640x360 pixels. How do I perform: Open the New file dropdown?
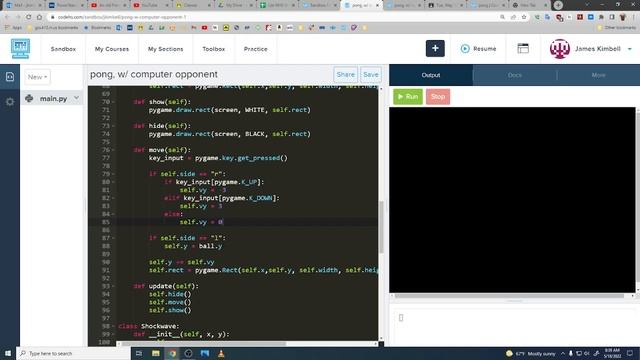coord(37,77)
